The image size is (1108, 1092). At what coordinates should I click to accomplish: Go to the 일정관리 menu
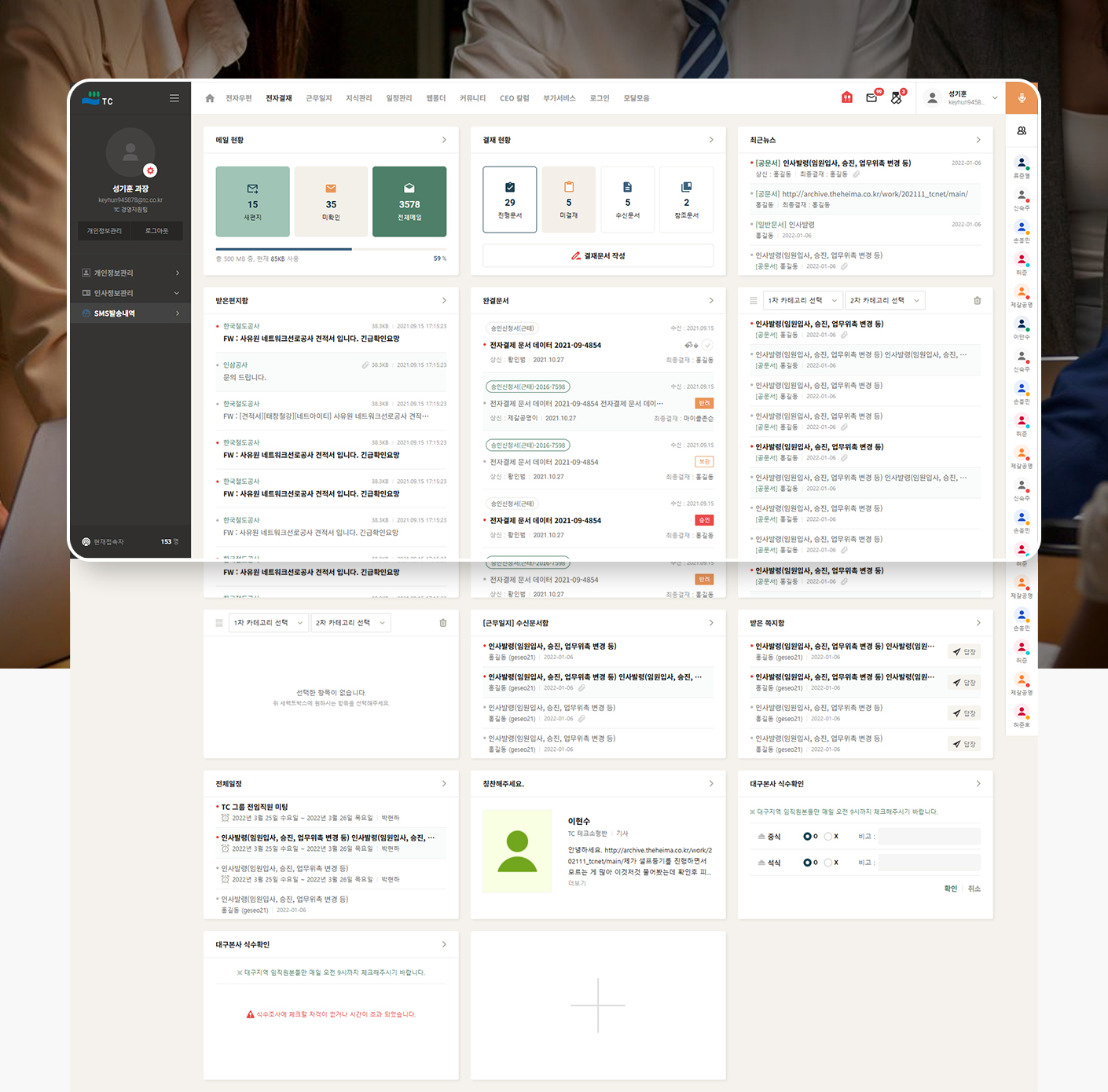click(x=398, y=98)
